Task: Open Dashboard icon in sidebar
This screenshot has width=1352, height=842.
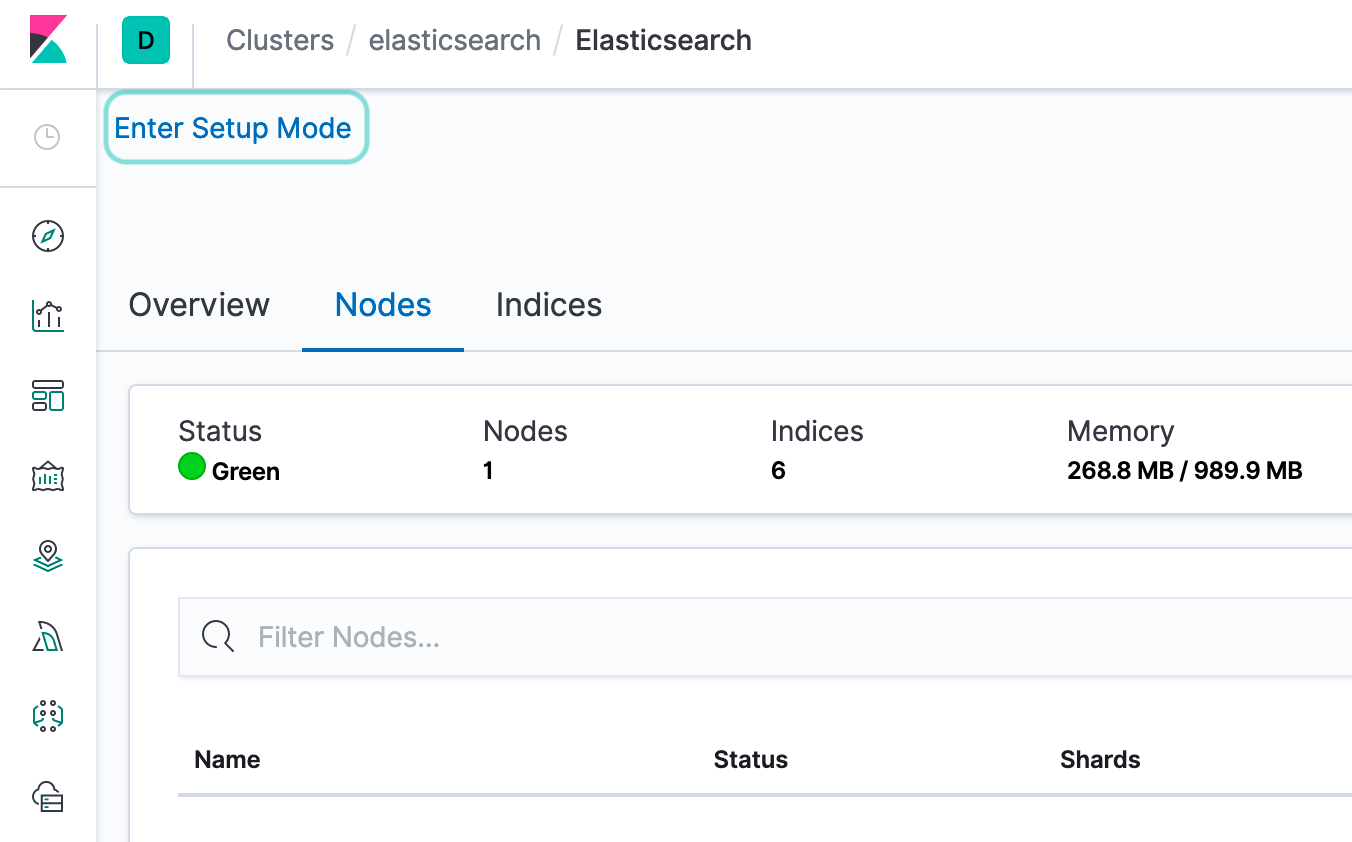Action: click(48, 396)
